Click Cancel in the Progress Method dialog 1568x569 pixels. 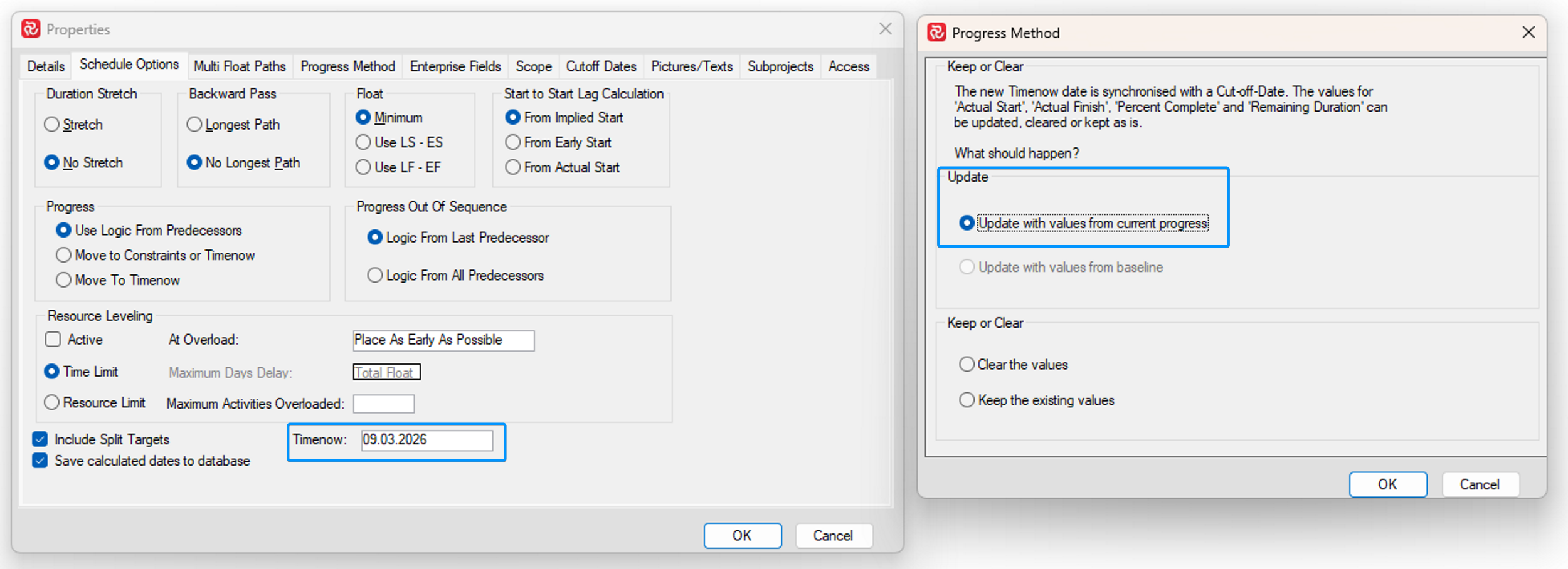pos(1480,484)
